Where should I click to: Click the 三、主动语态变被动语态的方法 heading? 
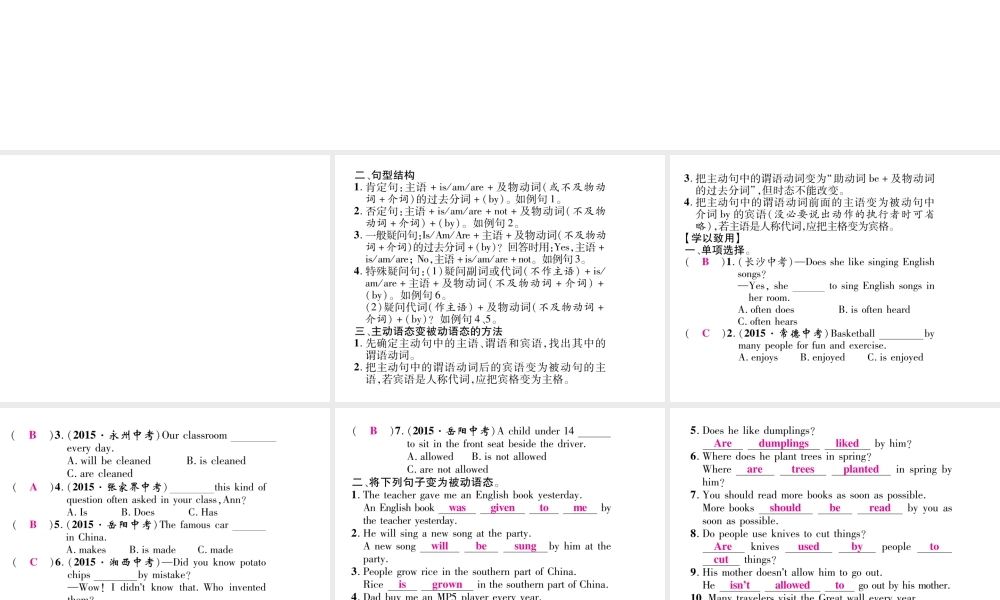tap(429, 331)
